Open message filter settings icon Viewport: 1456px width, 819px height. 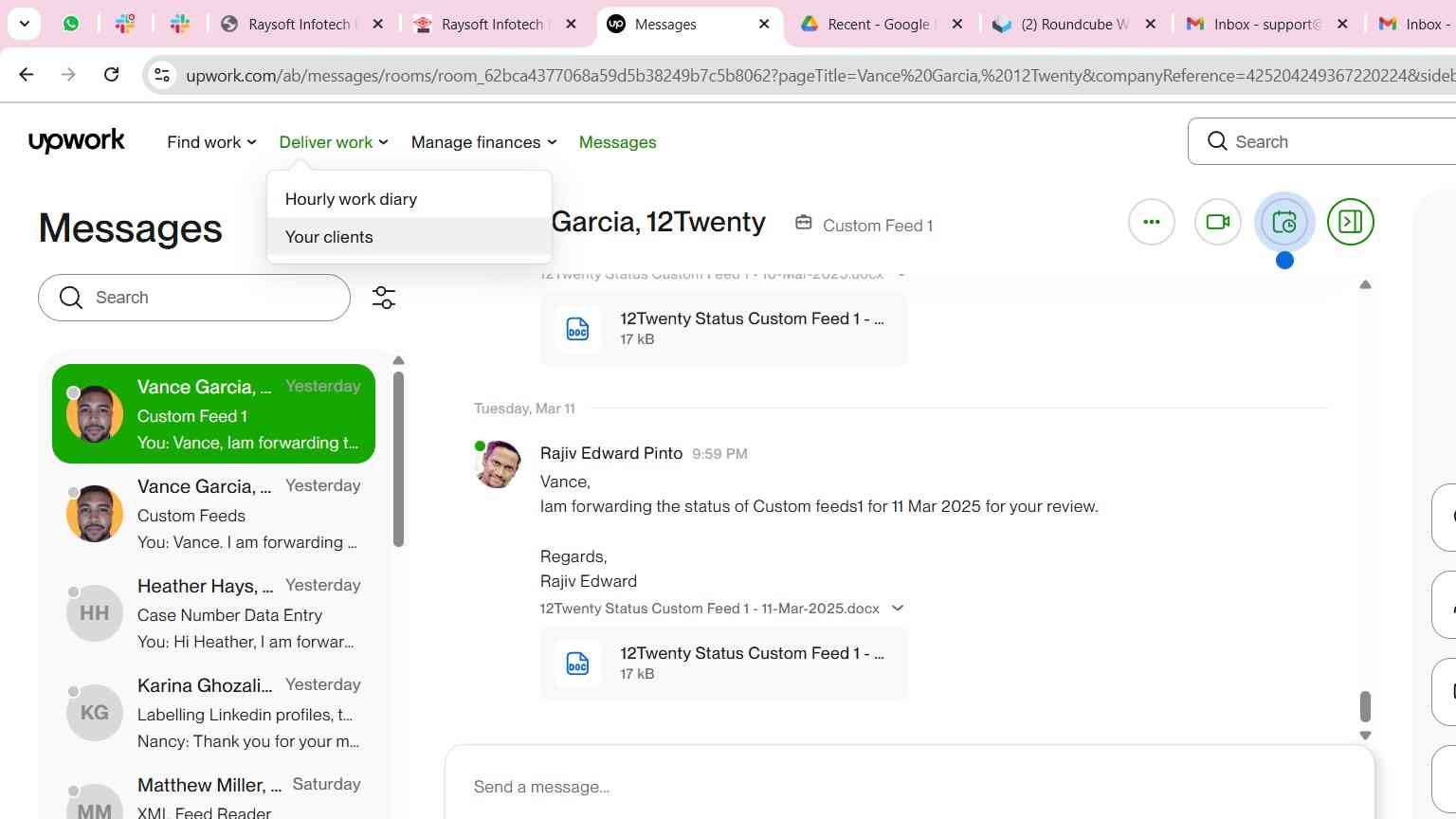pyautogui.click(x=384, y=298)
